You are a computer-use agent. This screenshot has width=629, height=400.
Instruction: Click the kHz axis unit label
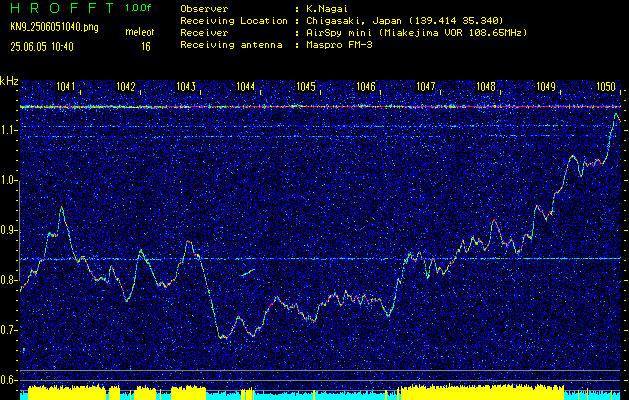click(x=9, y=81)
